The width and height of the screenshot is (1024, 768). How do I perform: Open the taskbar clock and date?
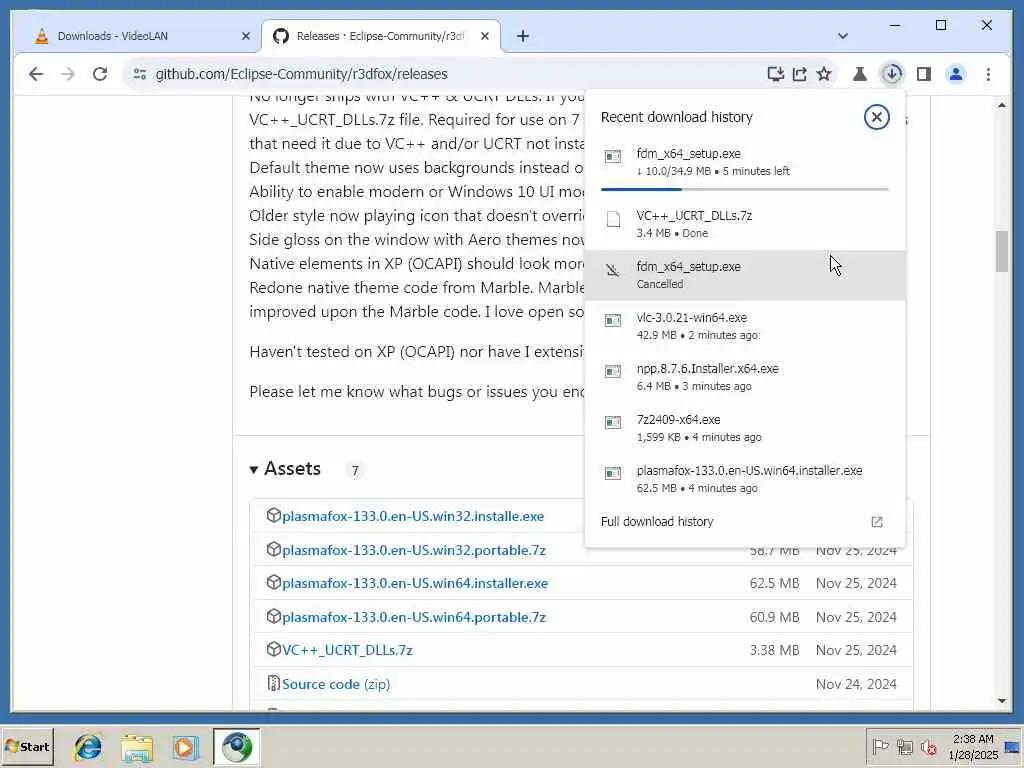[973, 747]
